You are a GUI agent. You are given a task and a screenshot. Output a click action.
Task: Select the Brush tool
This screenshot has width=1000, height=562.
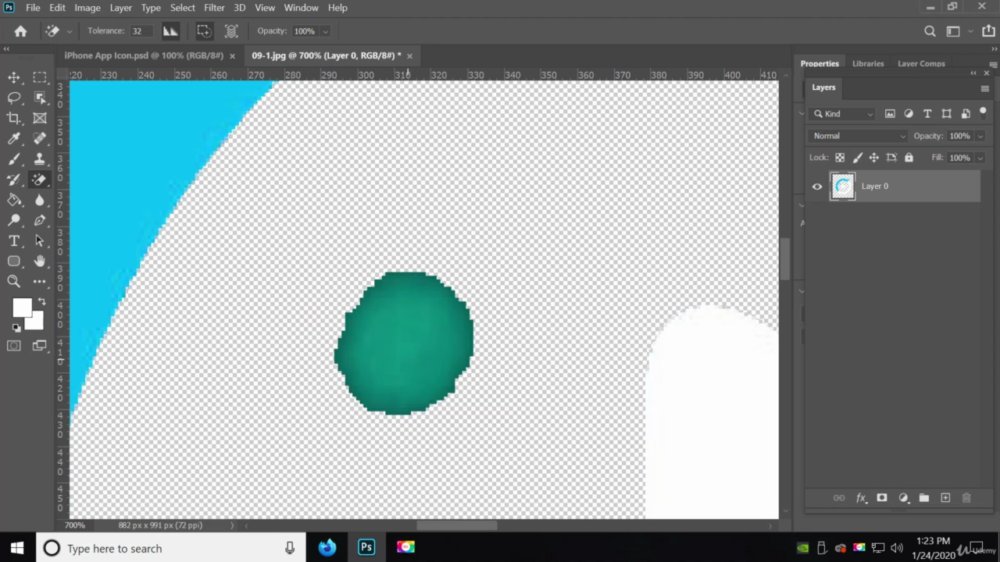pos(13,159)
